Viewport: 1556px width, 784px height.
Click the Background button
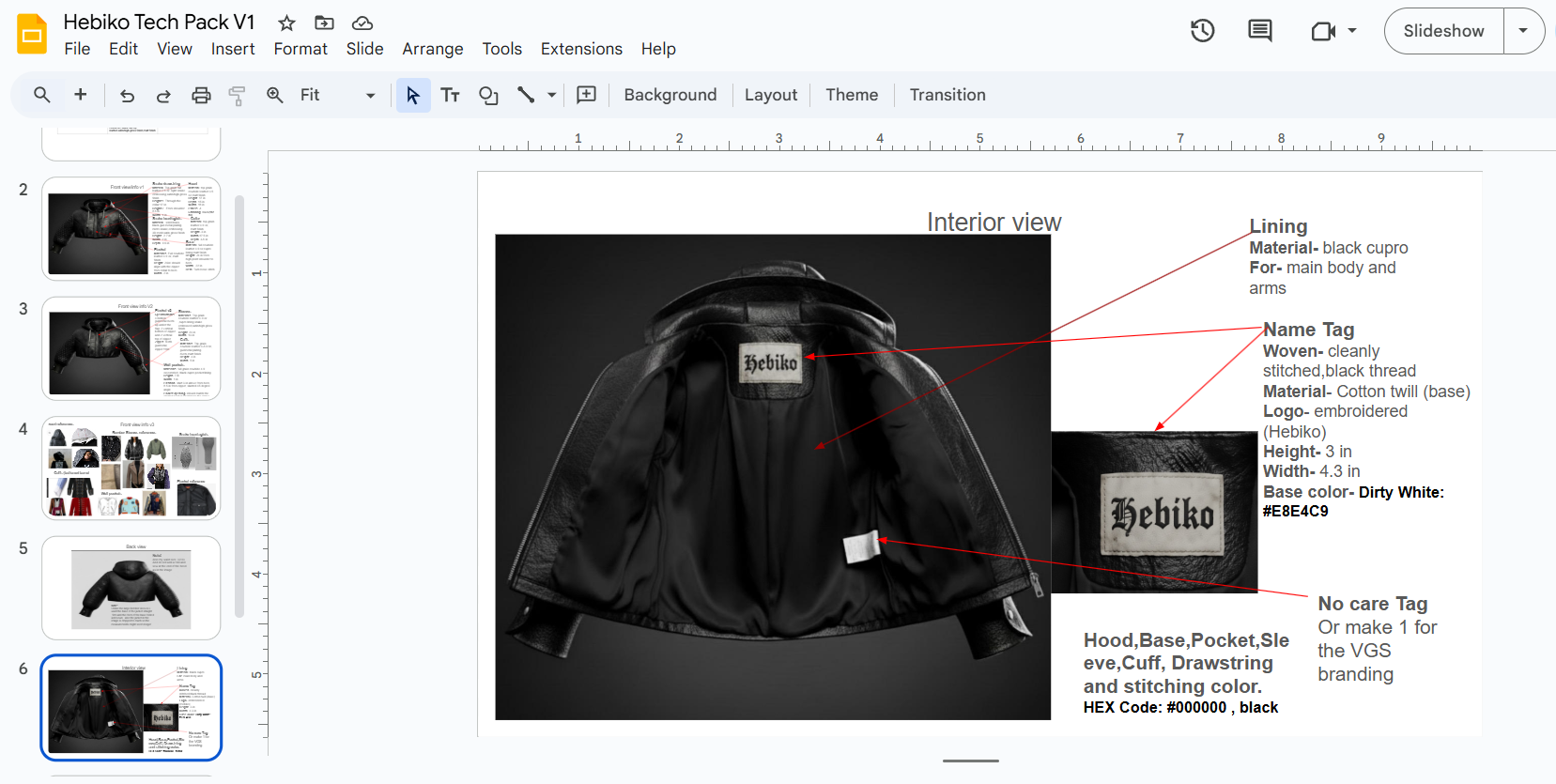click(670, 95)
